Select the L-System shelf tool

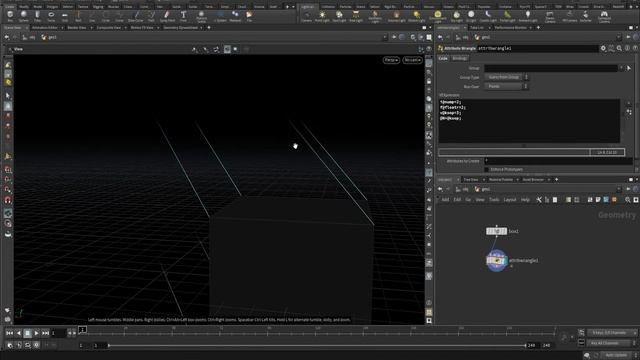tap(220, 16)
